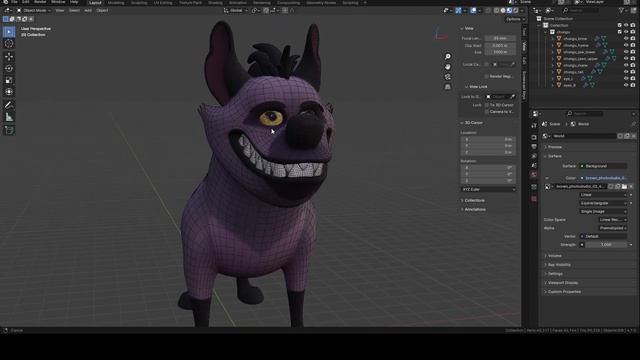Hide shungu_tail in viewport
The height and width of the screenshot is (360, 640).
pyautogui.click(x=626, y=72)
